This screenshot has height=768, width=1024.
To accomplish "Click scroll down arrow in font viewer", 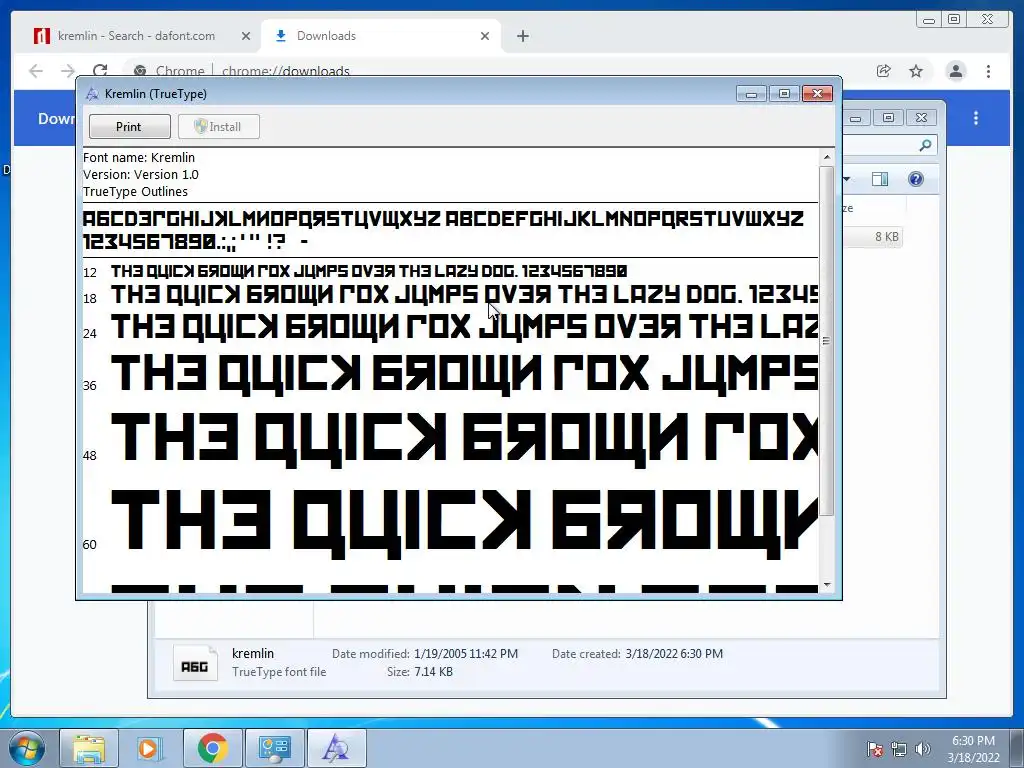I will (x=827, y=585).
